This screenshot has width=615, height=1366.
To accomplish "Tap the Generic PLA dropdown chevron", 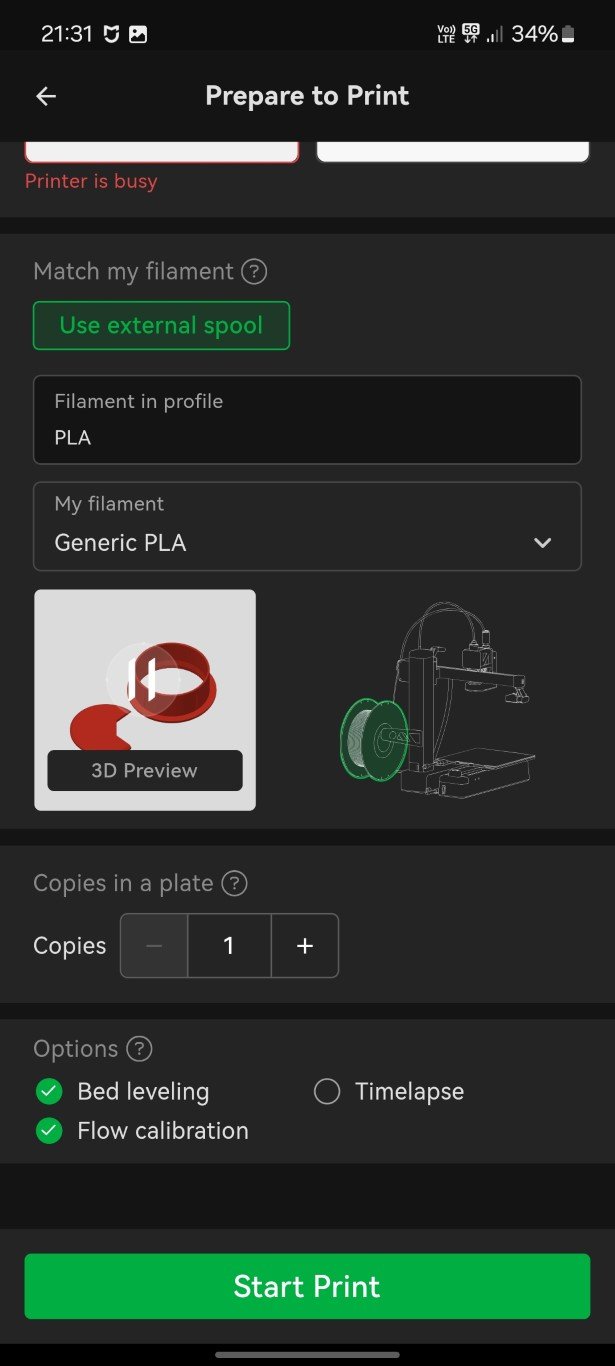I will point(542,543).
